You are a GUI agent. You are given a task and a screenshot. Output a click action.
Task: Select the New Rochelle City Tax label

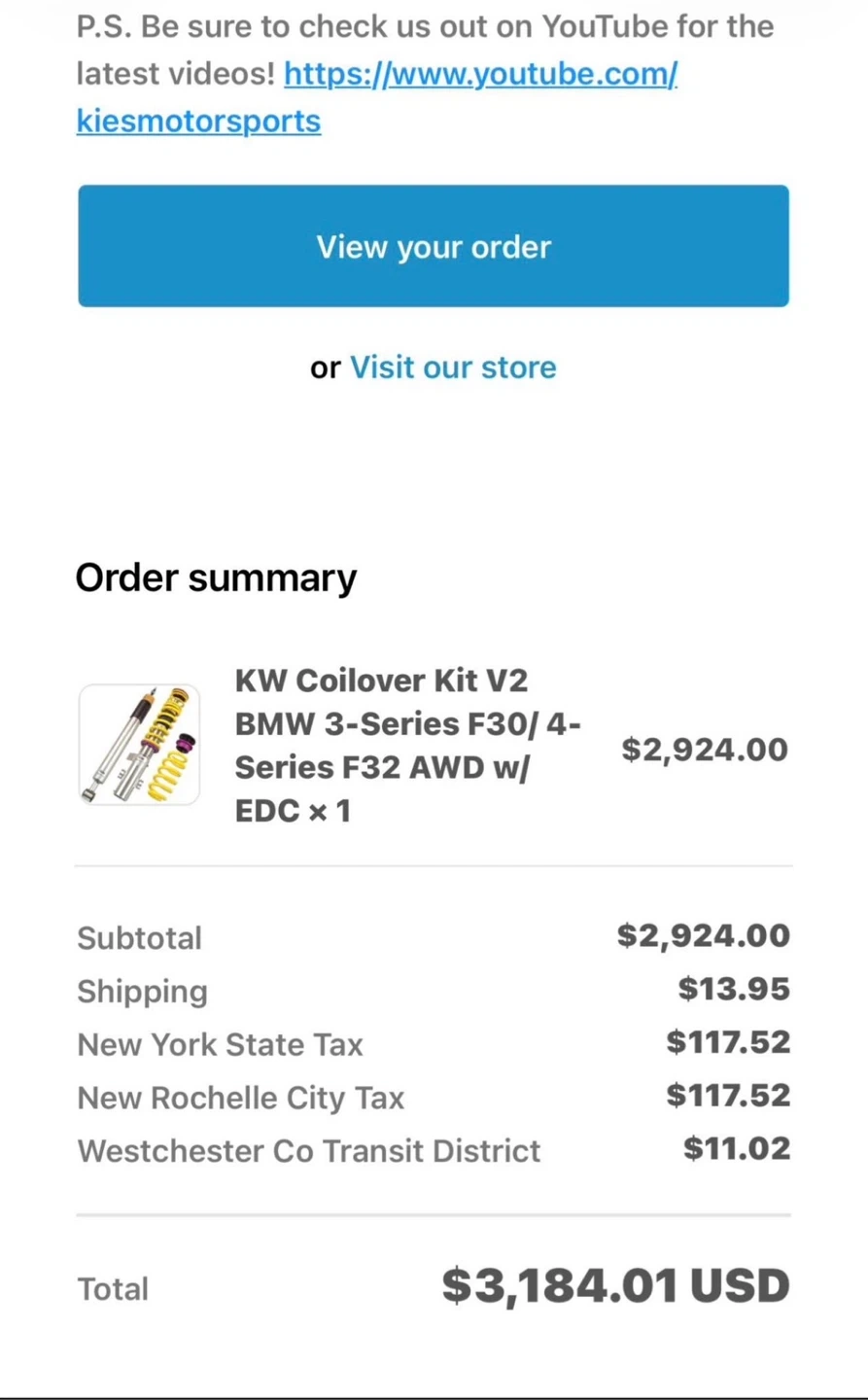(240, 1099)
